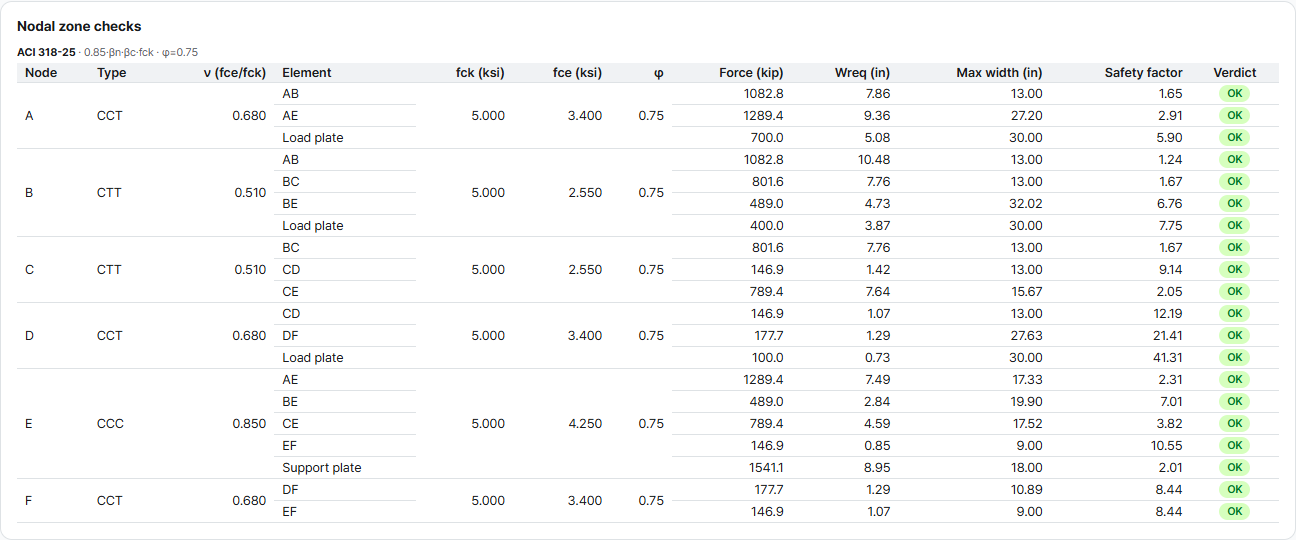Viewport: 1296px width, 540px height.
Task: Click the ACI 318-25 code label
Action: (x=46, y=52)
